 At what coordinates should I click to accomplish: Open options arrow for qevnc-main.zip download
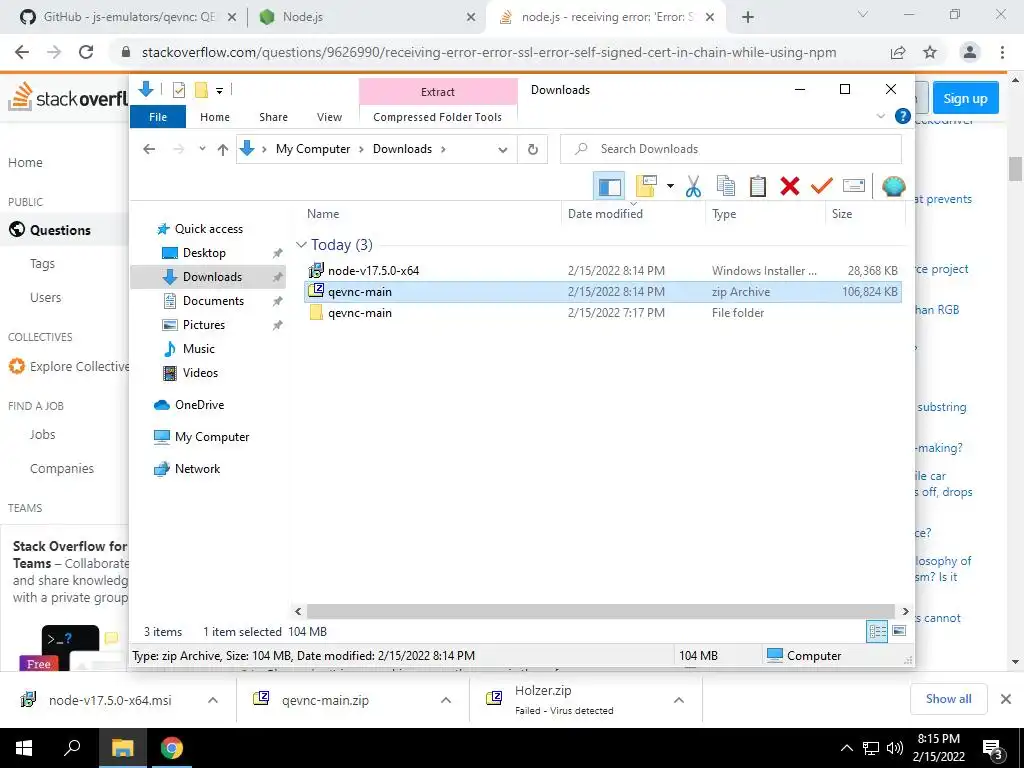coord(446,700)
